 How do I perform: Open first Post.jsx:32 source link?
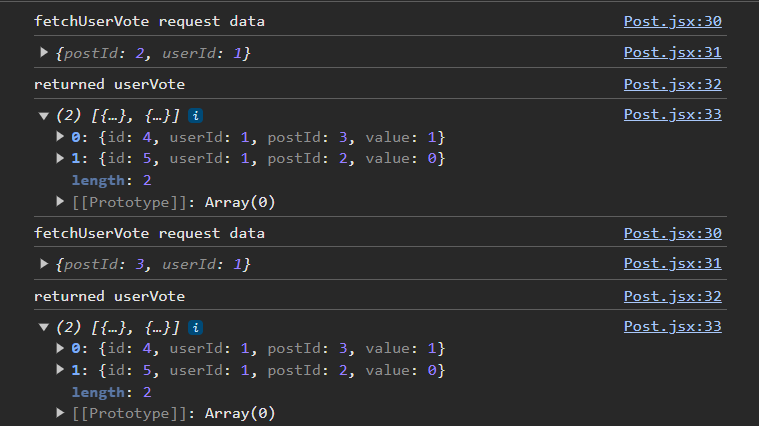[x=672, y=84]
